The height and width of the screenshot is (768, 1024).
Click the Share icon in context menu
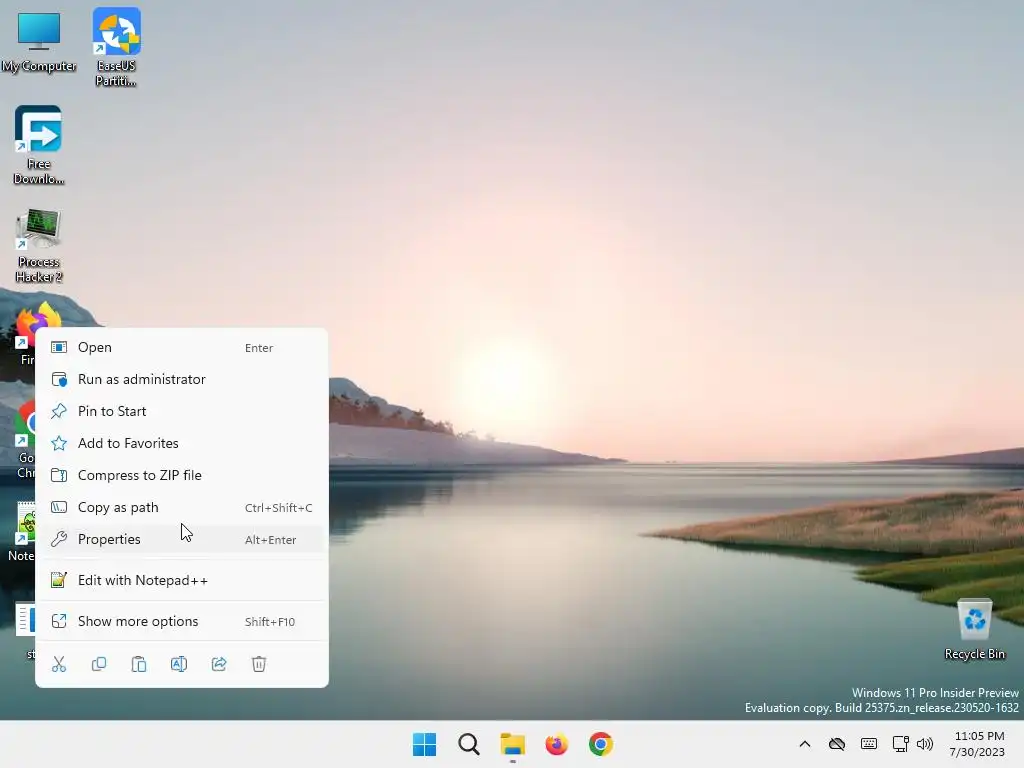click(x=219, y=664)
